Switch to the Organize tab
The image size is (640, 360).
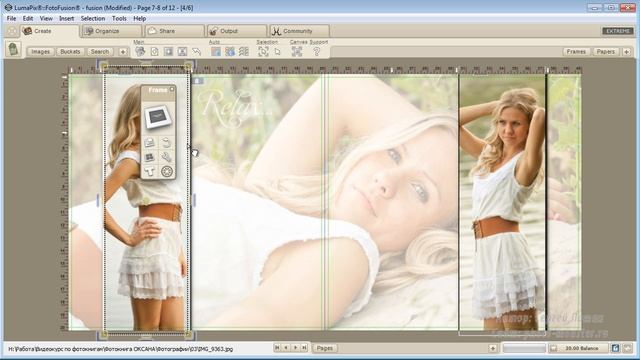click(x=112, y=31)
